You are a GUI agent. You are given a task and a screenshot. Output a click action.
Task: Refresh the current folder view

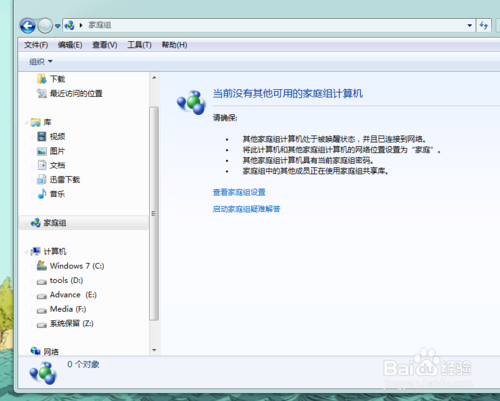(x=484, y=25)
